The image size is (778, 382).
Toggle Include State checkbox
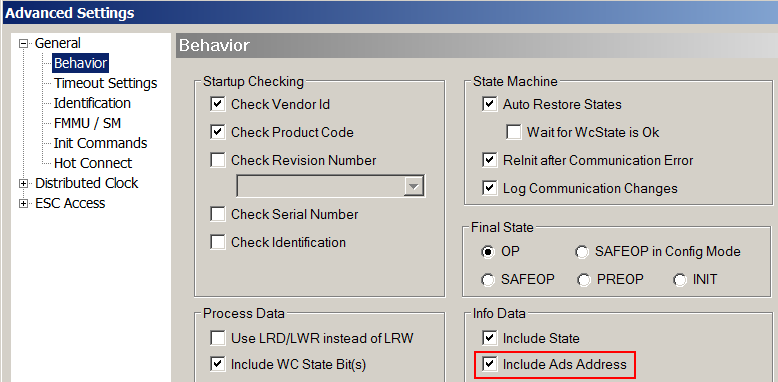489,338
